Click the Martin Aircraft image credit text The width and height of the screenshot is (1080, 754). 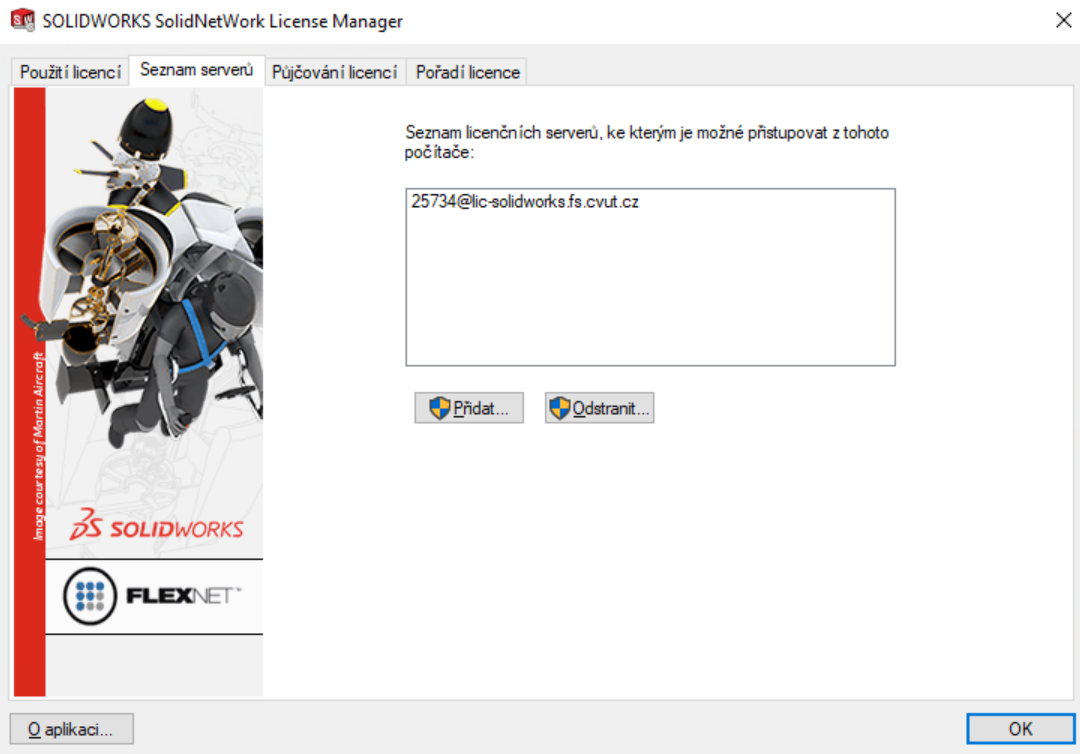click(39, 445)
